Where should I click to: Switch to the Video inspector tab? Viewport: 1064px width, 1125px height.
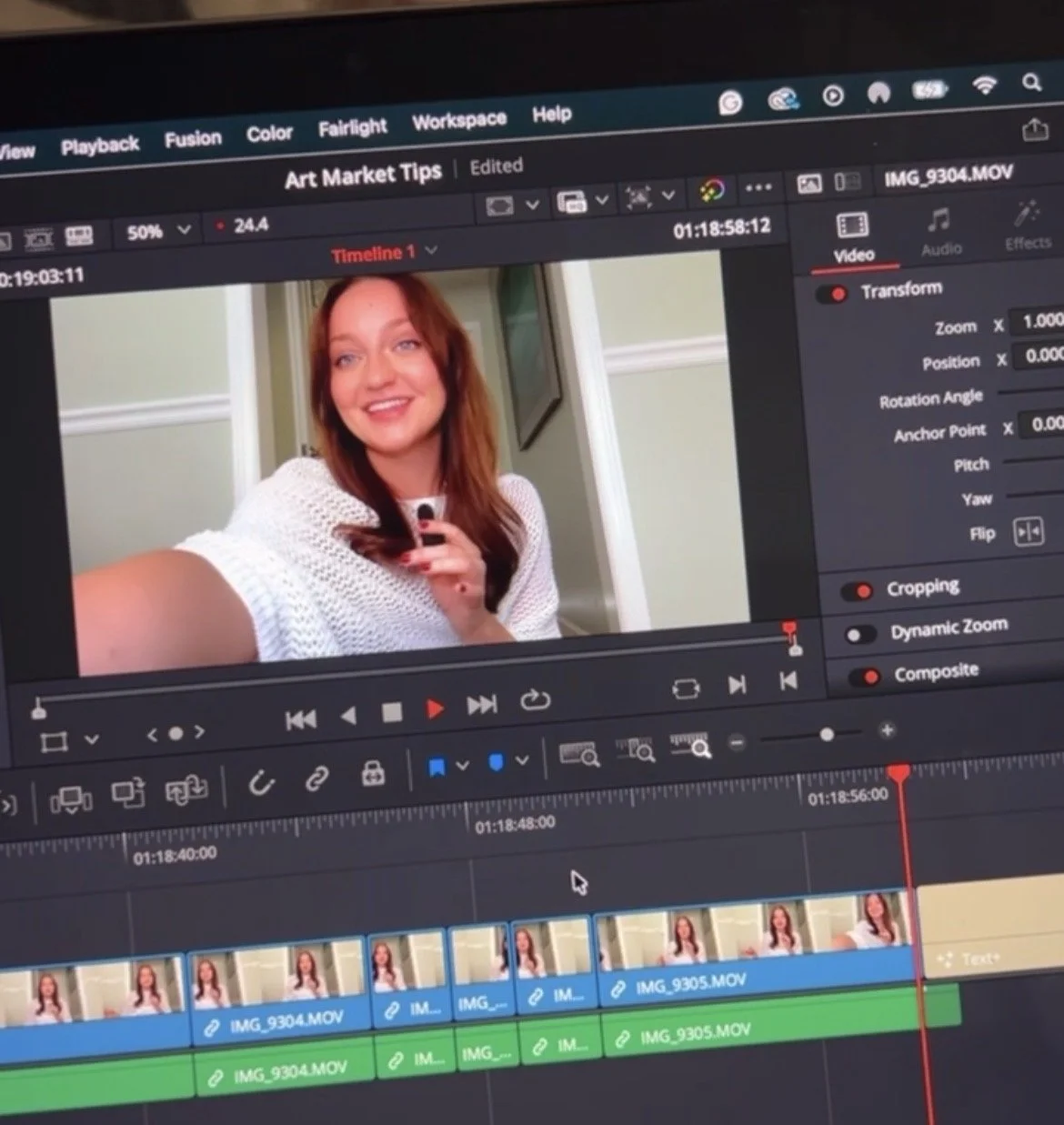click(853, 238)
